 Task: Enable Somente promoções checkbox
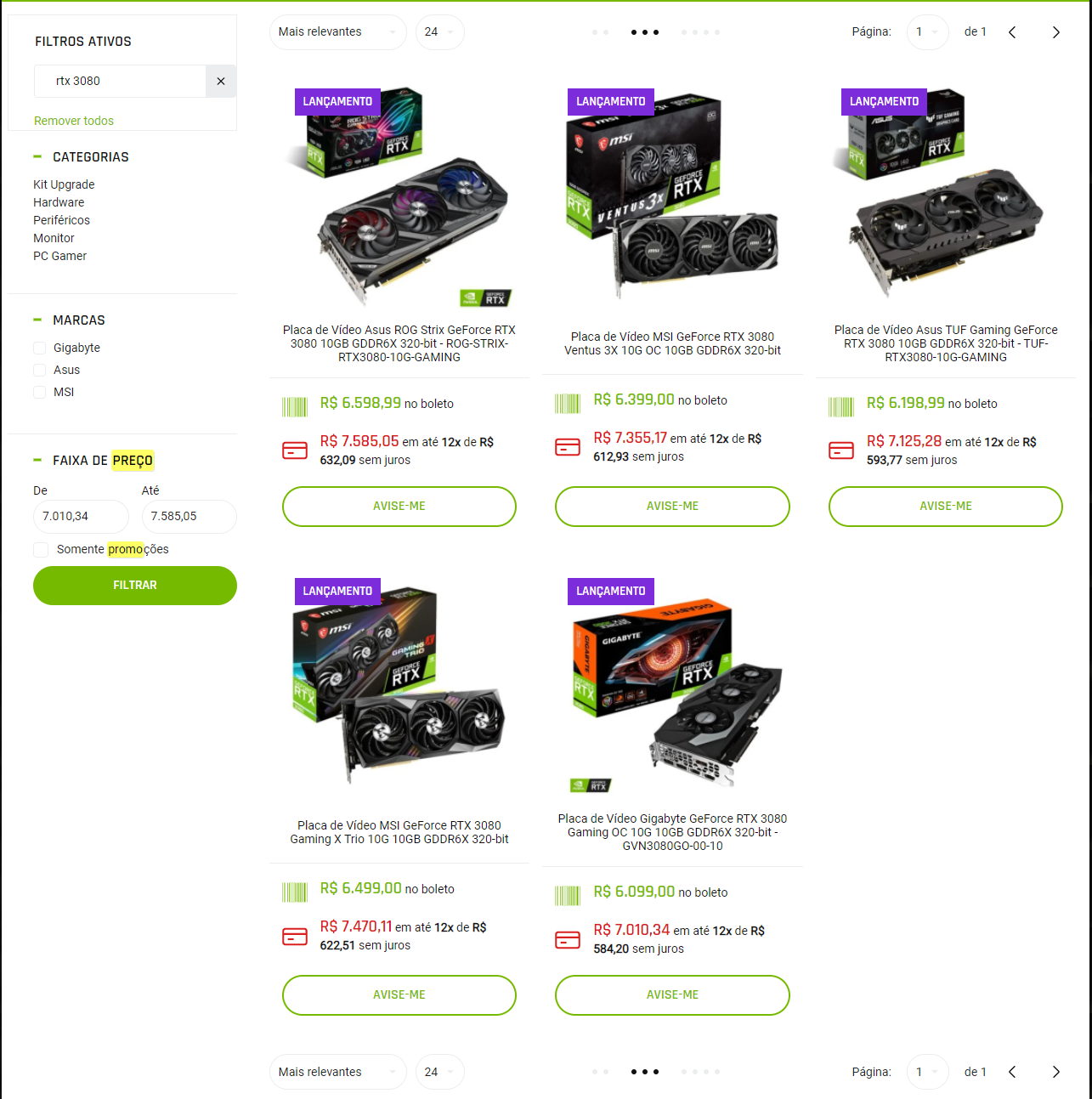41,550
